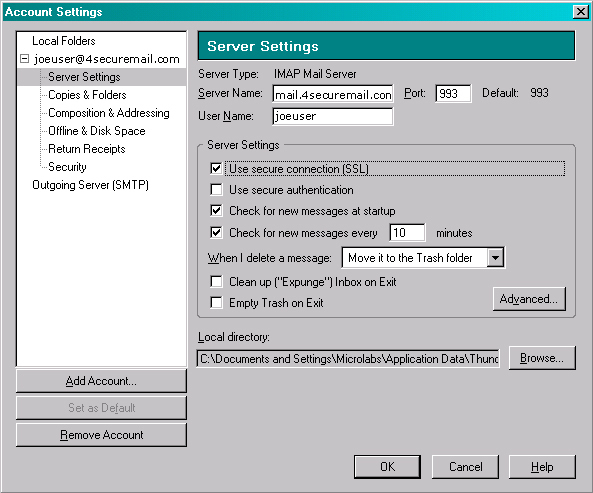Toggle Check for new messages every checkbox
The height and width of the screenshot is (493, 593).
click(216, 232)
